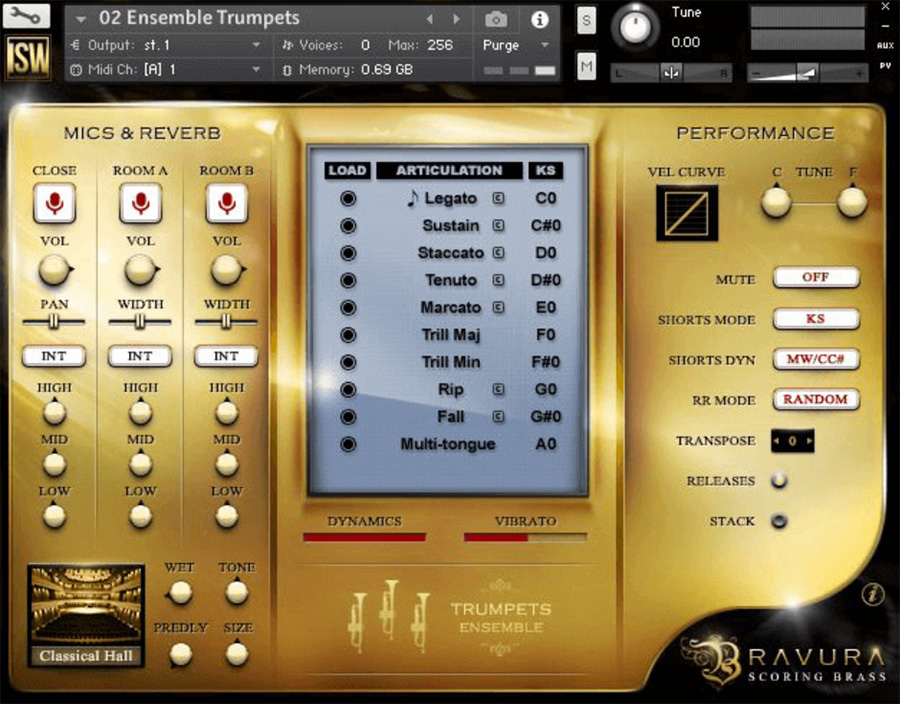Open the velocity curve editor box
900x704 pixels.
[687, 213]
